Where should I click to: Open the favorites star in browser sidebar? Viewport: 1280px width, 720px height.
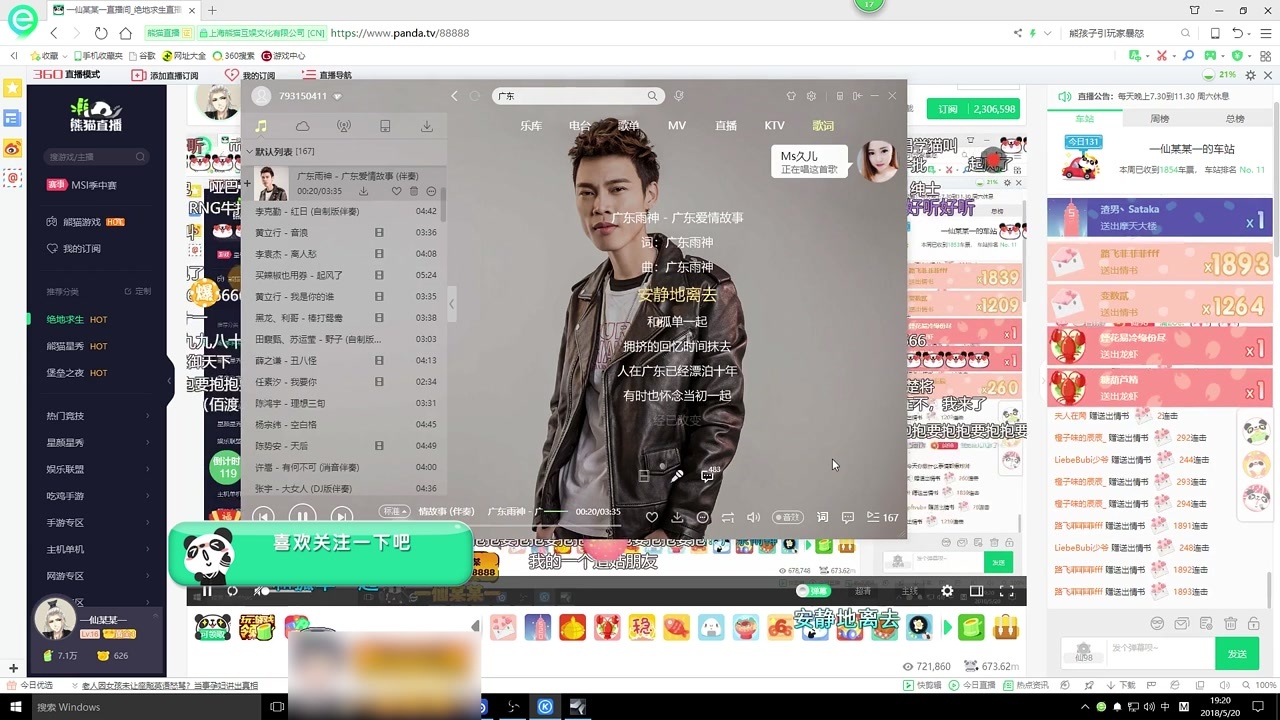coord(12,88)
